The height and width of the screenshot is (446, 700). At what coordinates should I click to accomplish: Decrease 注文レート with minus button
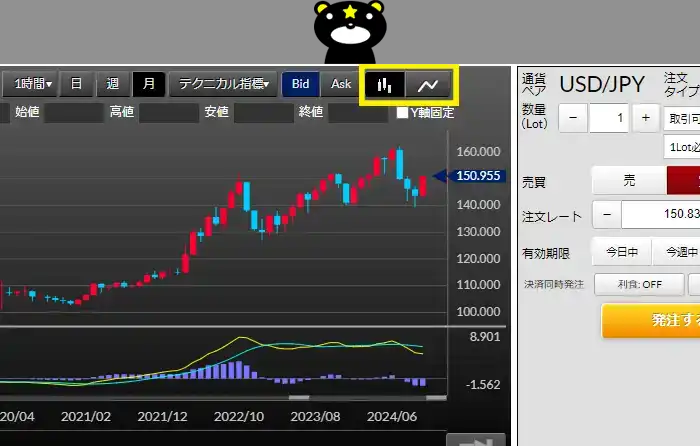tap(607, 215)
